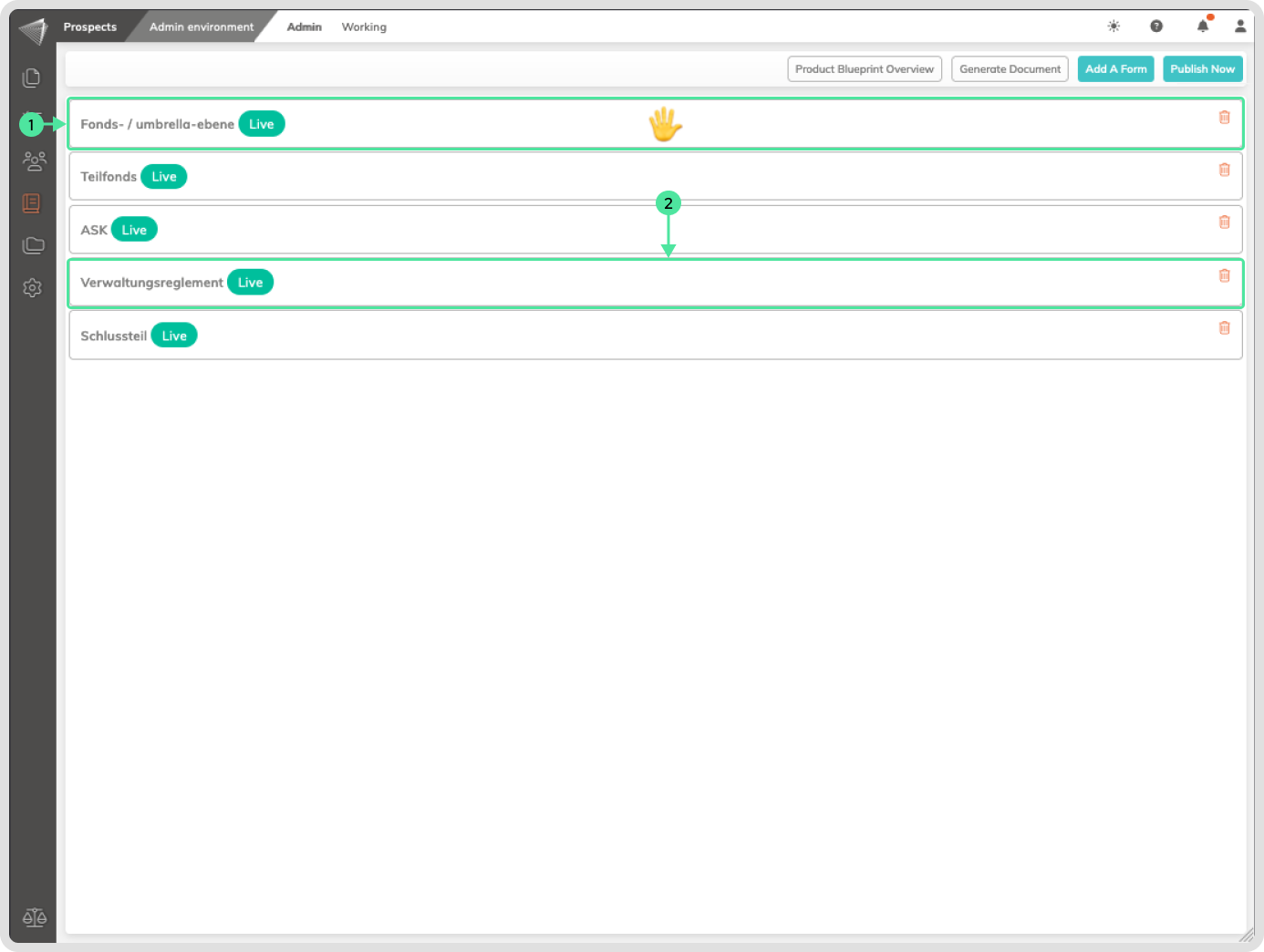Screen dimensions: 1264x952
Task: Open the help question mark icon
Action: click(x=1156, y=26)
